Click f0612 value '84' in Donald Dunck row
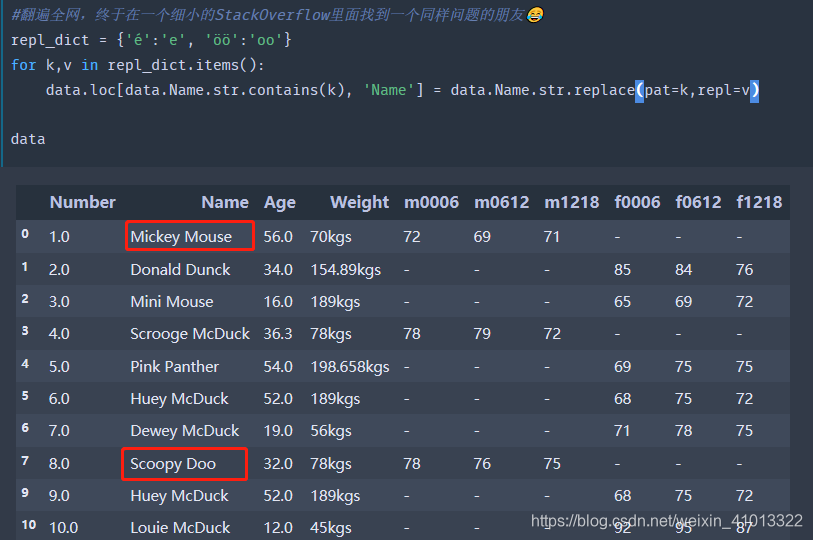Screen dimensions: 813x540 pos(683,270)
